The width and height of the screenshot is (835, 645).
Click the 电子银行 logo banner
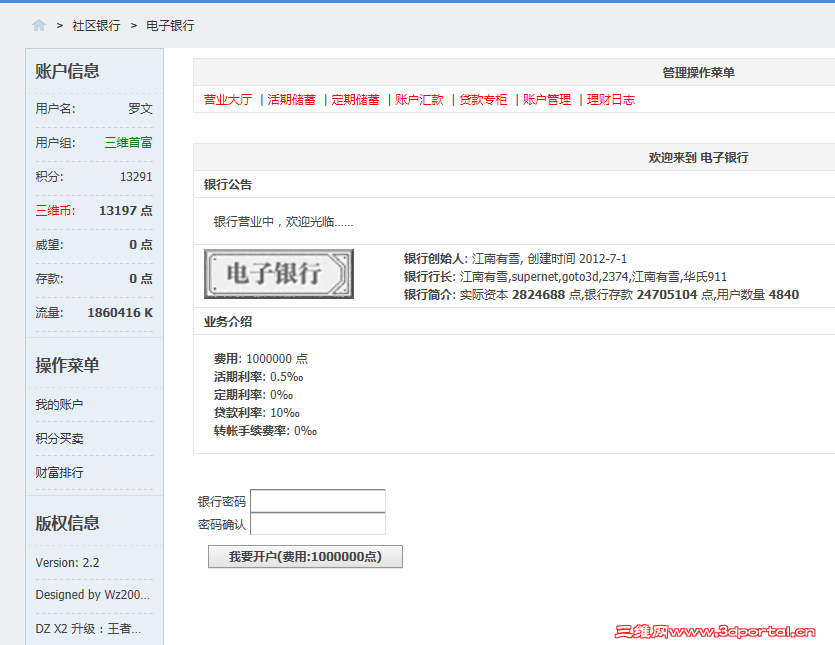pos(279,274)
